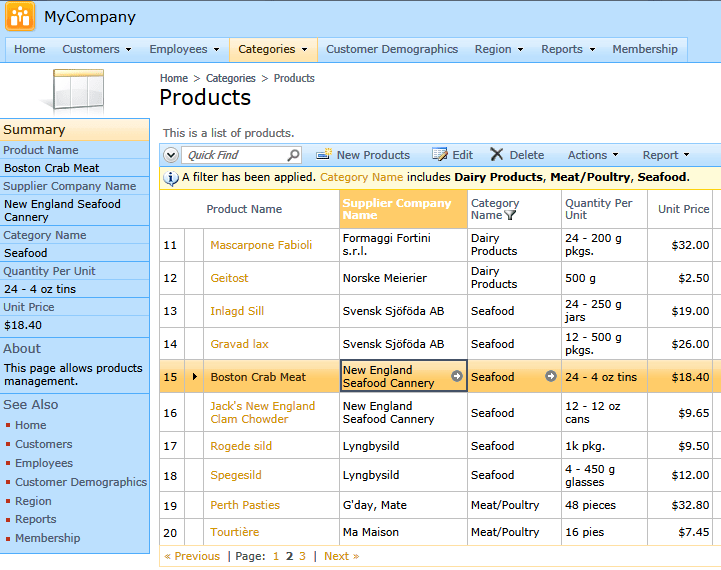Image resolution: width=721 pixels, height=570 pixels.
Task: Click the Category Name filter funnel icon
Action: point(510,215)
